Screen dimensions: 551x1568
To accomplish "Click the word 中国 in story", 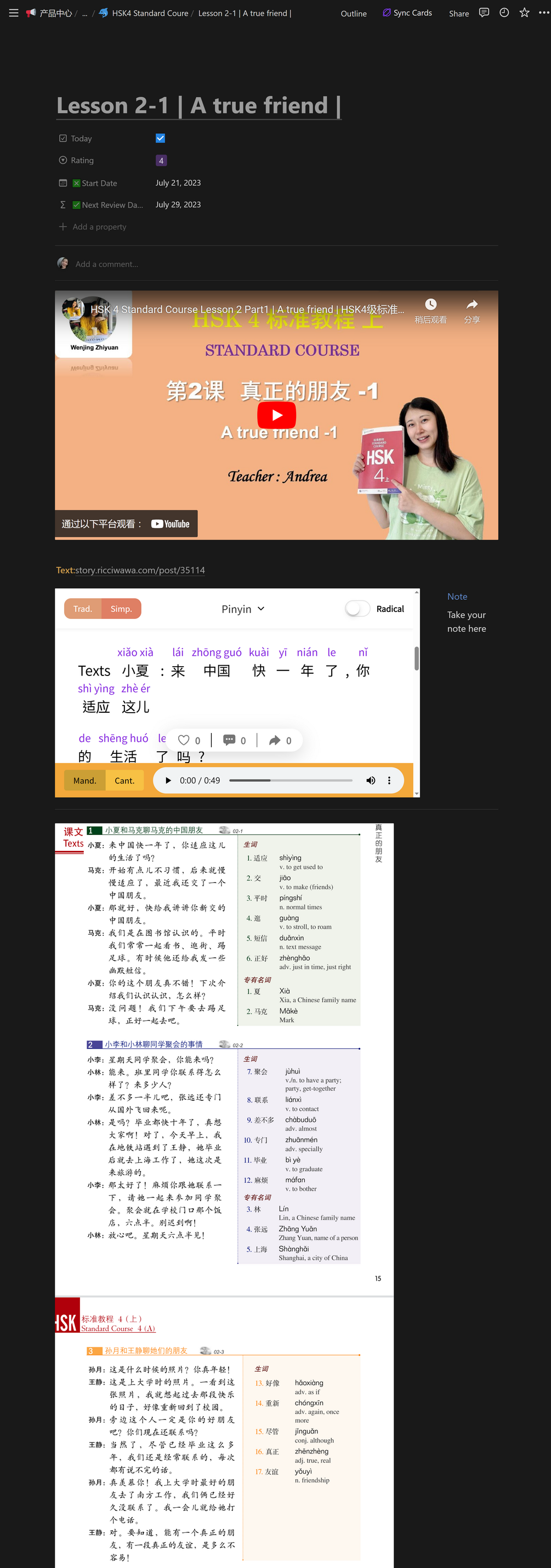I will click(x=217, y=671).
